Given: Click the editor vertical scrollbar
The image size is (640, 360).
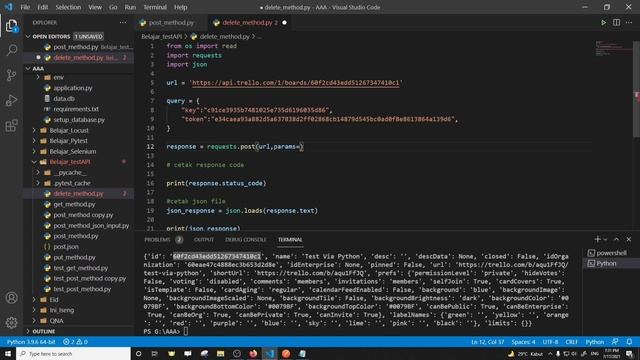Looking at the screenshot, I should click(636, 89).
